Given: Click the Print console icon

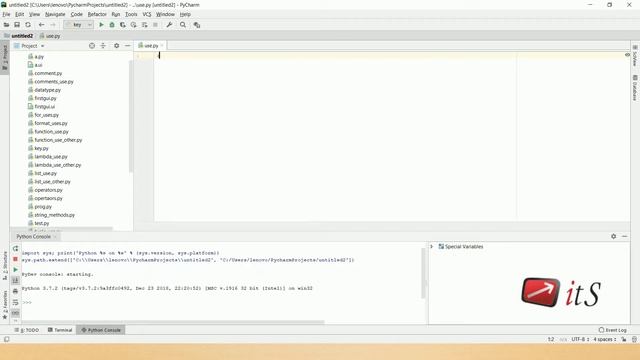Looking at the screenshot, I should point(16,291).
